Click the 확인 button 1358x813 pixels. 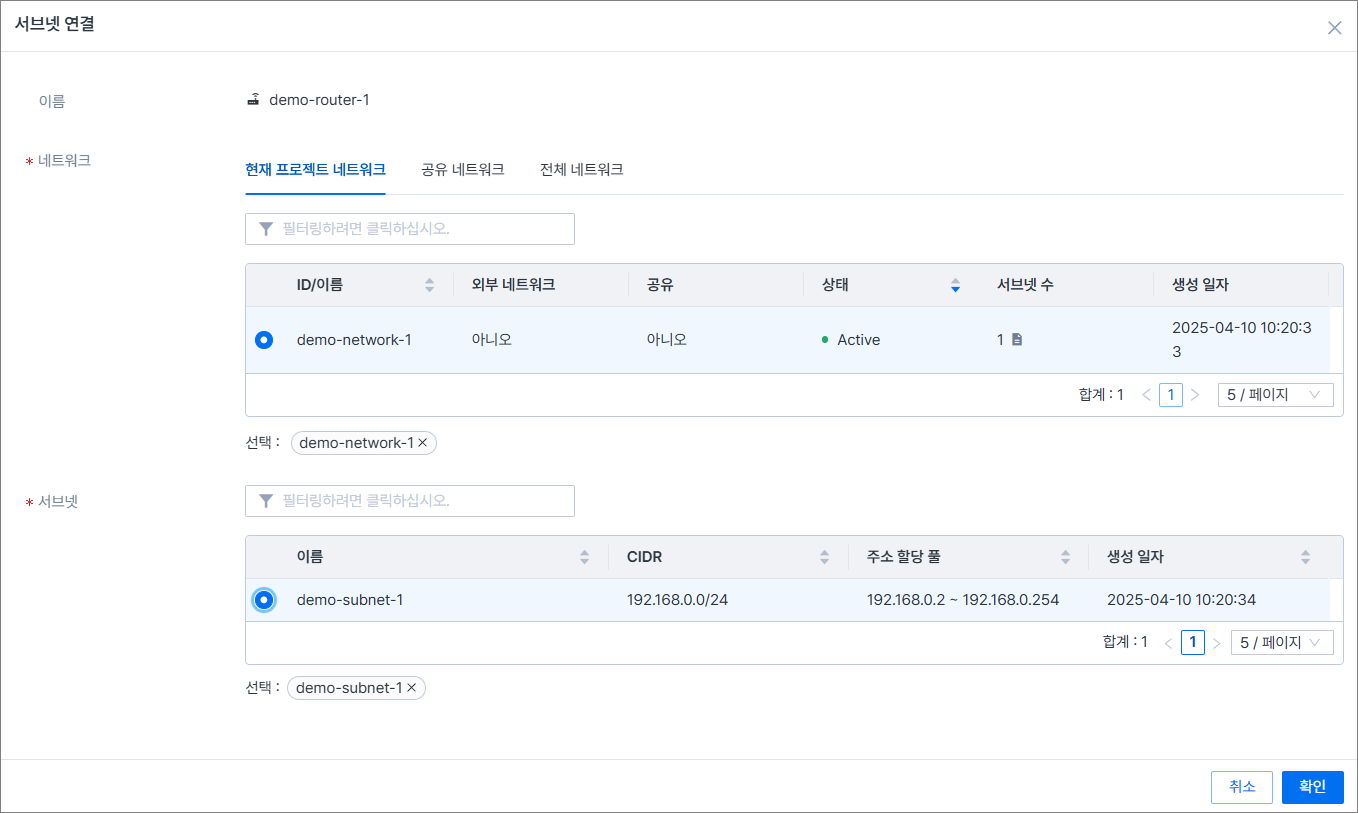tap(1312, 787)
